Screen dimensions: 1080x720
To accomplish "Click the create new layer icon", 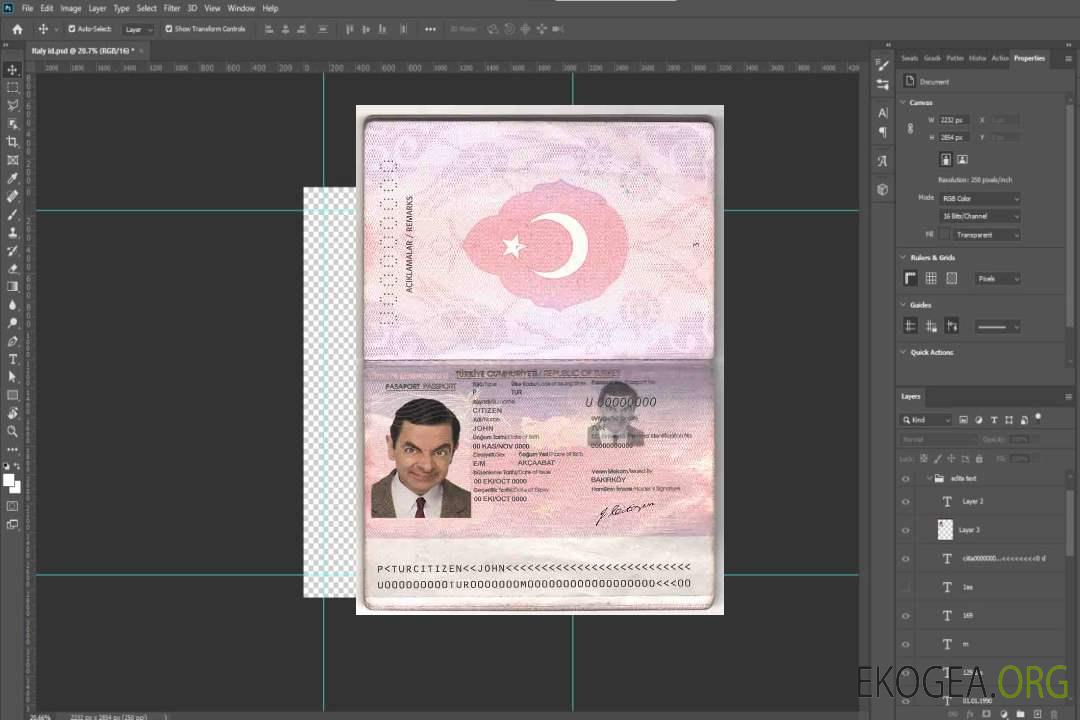I will pos(1037,714).
